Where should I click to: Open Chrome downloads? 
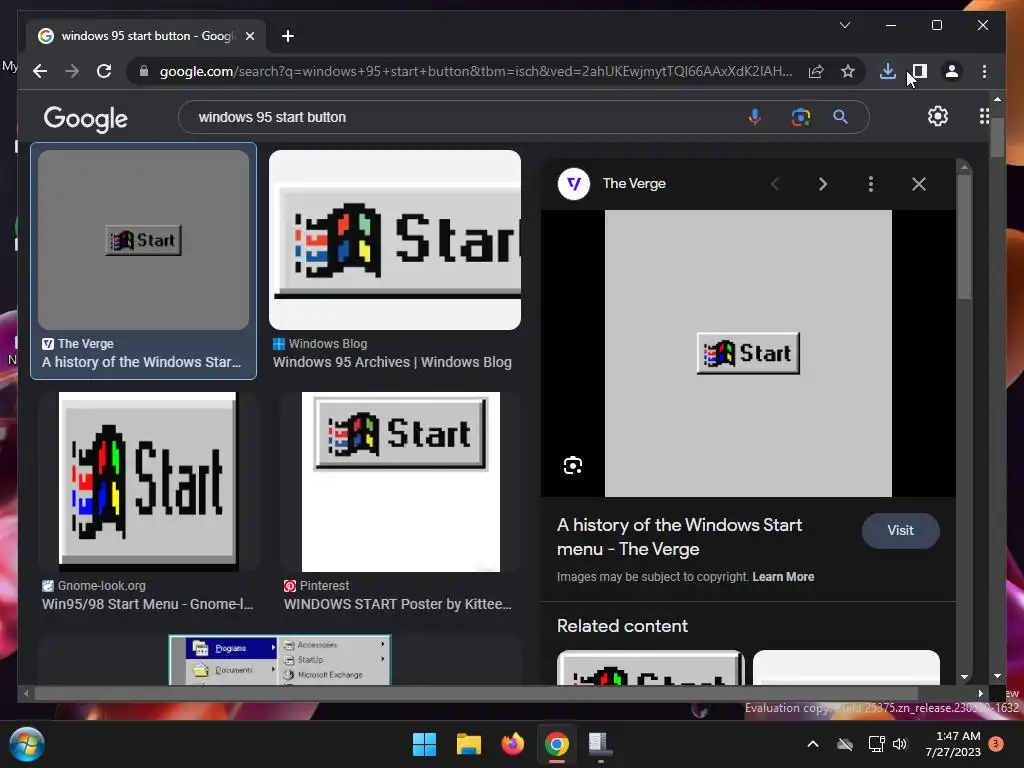tap(888, 71)
